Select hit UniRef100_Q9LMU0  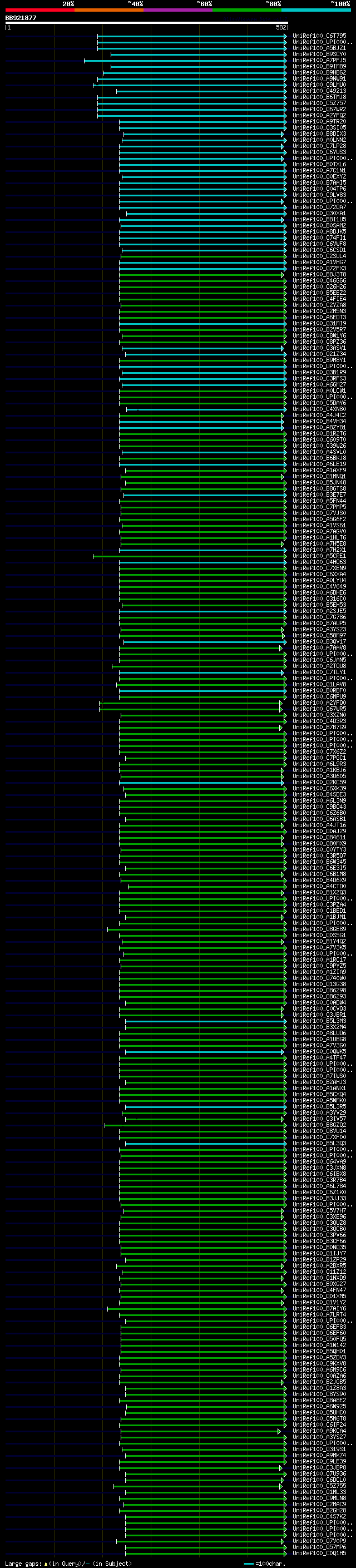click(319, 85)
